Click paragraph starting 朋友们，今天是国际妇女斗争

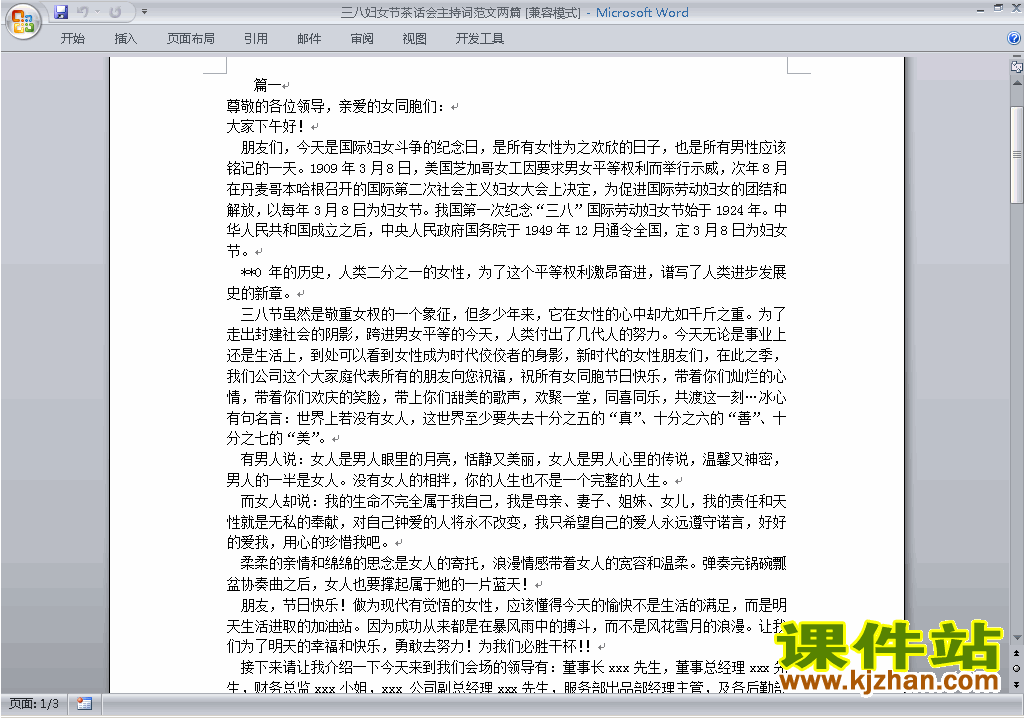point(506,199)
